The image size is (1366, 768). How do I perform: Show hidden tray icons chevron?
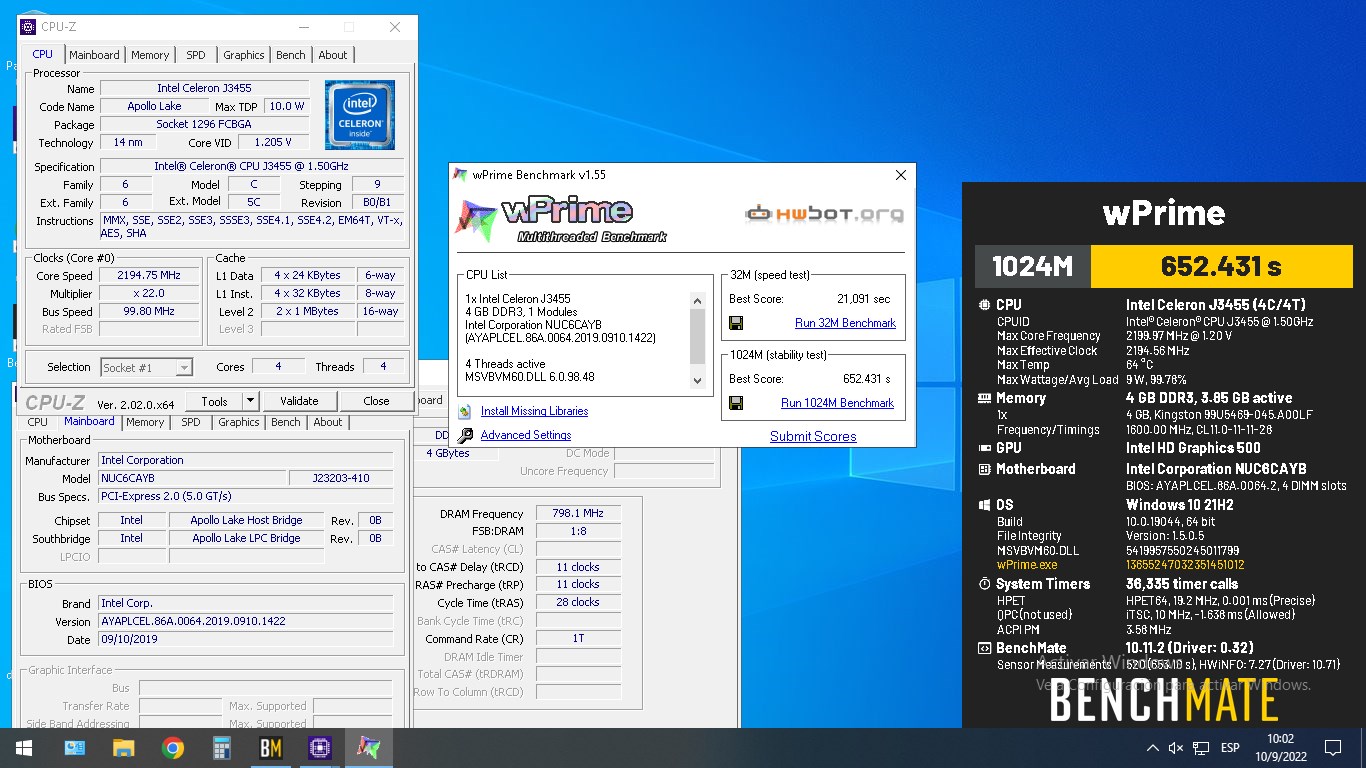[x=1152, y=748]
